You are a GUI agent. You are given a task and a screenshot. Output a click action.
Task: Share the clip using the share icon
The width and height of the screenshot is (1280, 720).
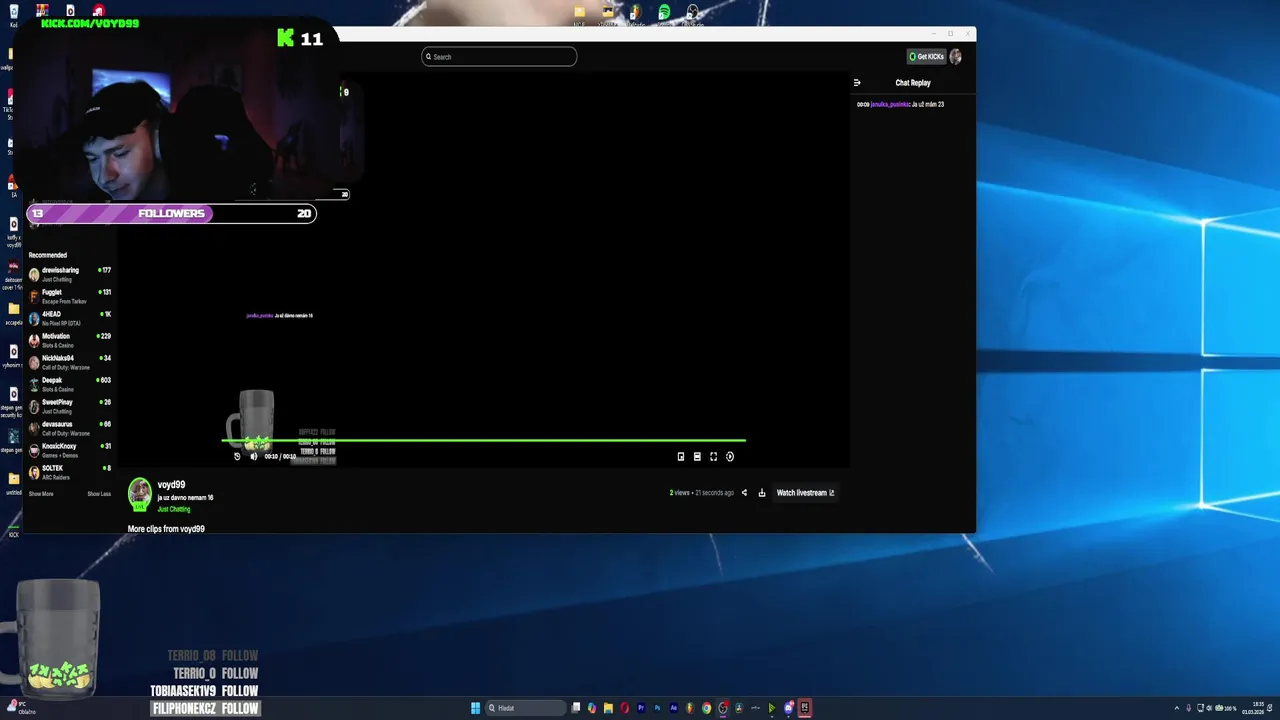[x=744, y=493]
